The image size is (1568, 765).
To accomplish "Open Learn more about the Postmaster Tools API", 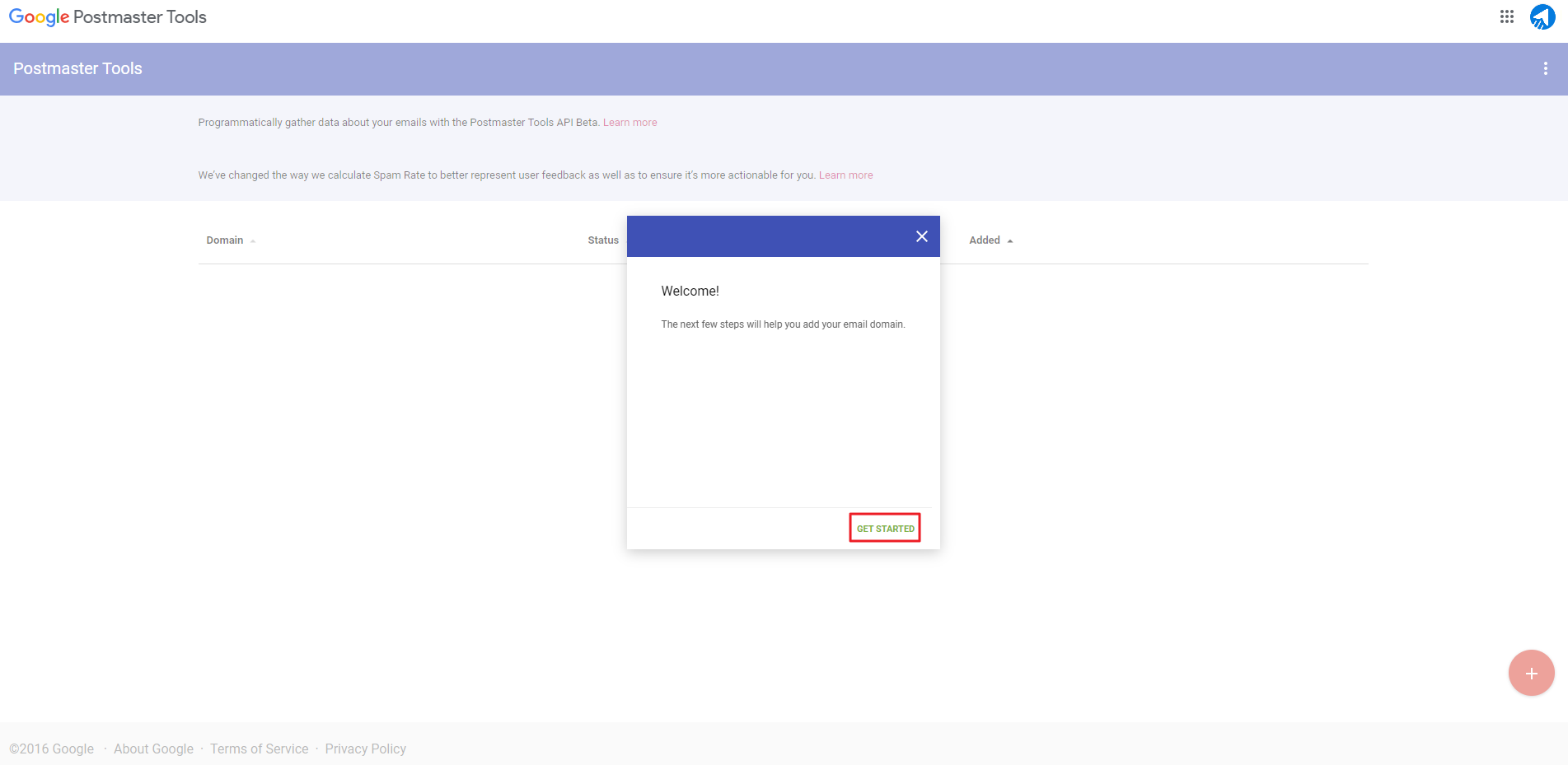I will pos(630,122).
